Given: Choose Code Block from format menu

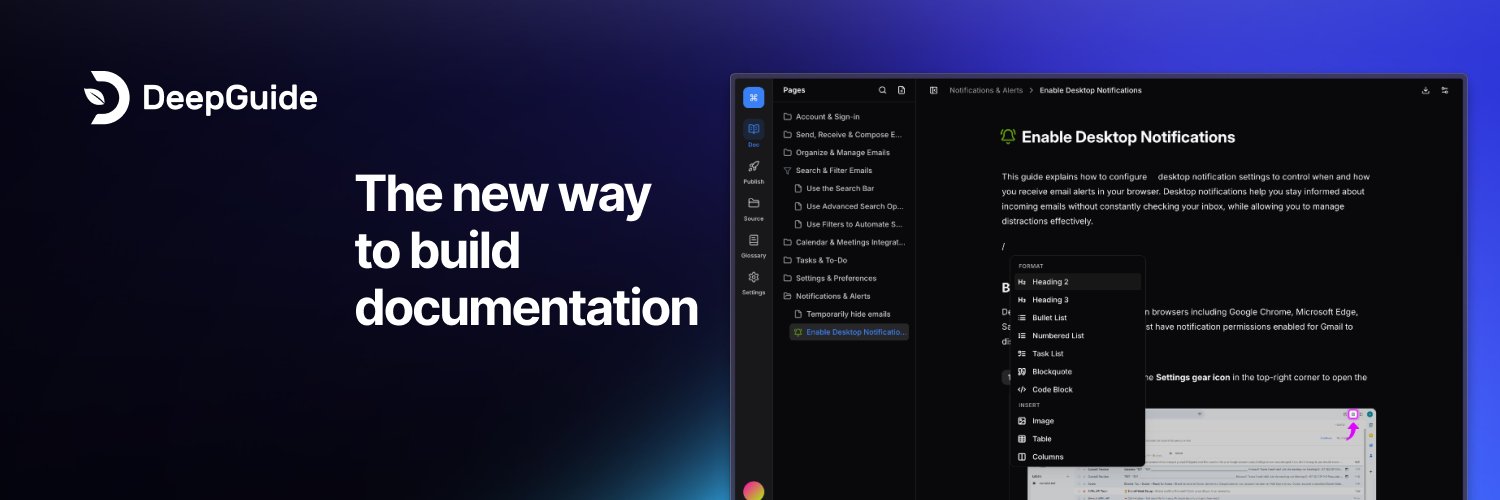Looking at the screenshot, I should click(x=1077, y=390).
